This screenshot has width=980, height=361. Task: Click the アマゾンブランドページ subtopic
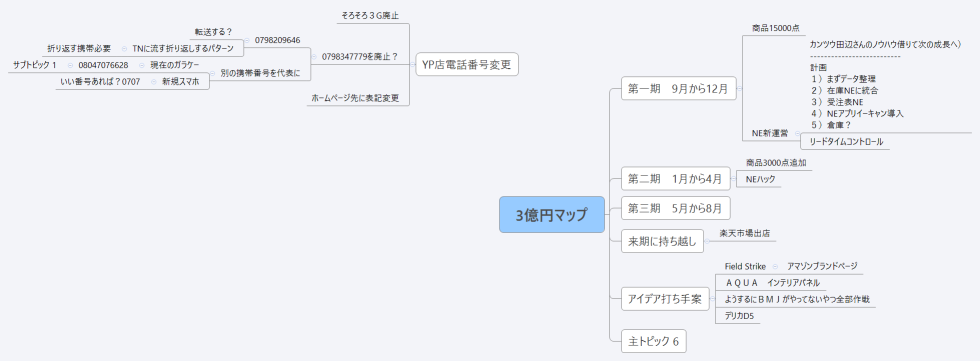point(822,267)
